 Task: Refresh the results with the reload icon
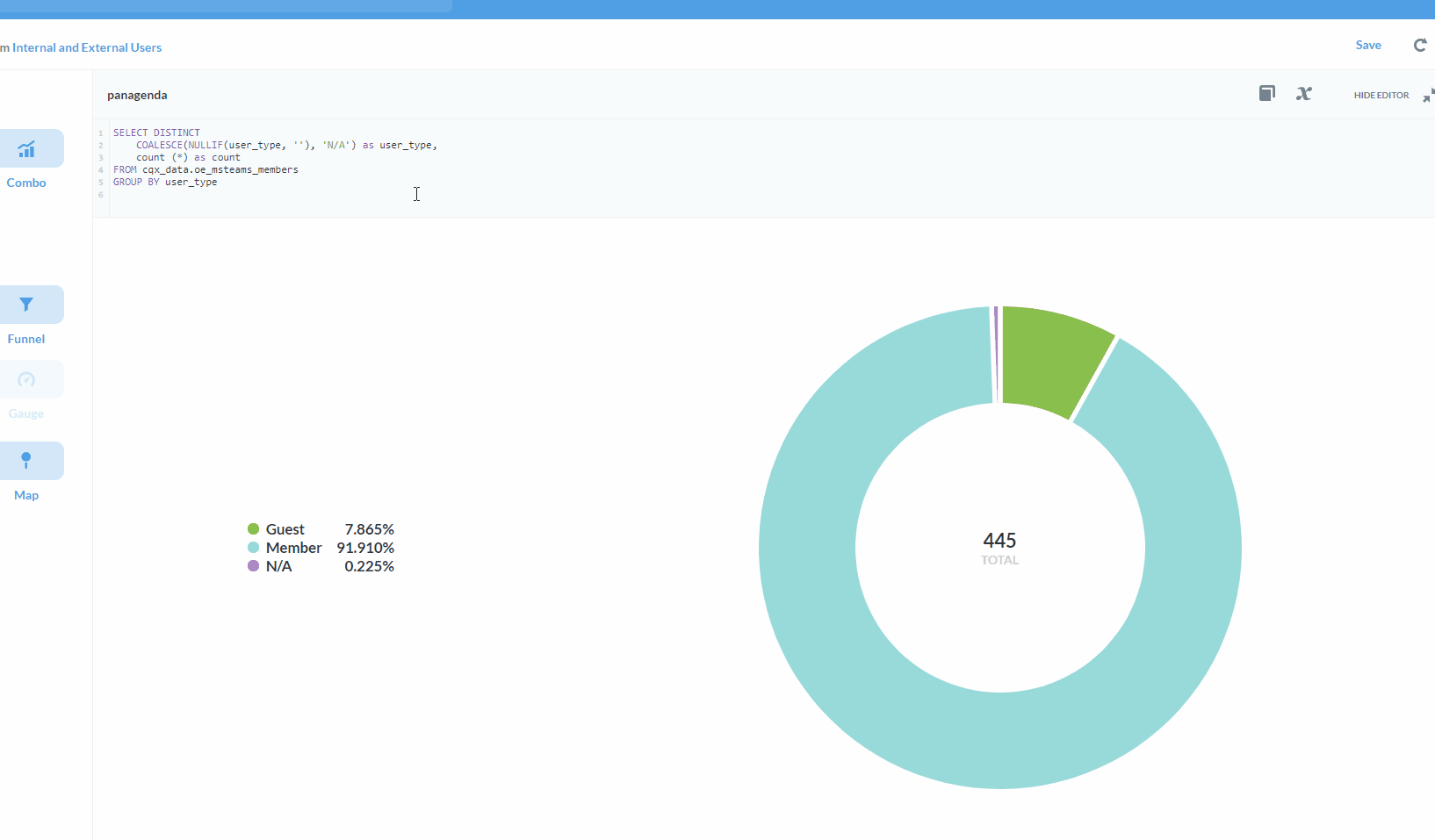(x=1419, y=45)
